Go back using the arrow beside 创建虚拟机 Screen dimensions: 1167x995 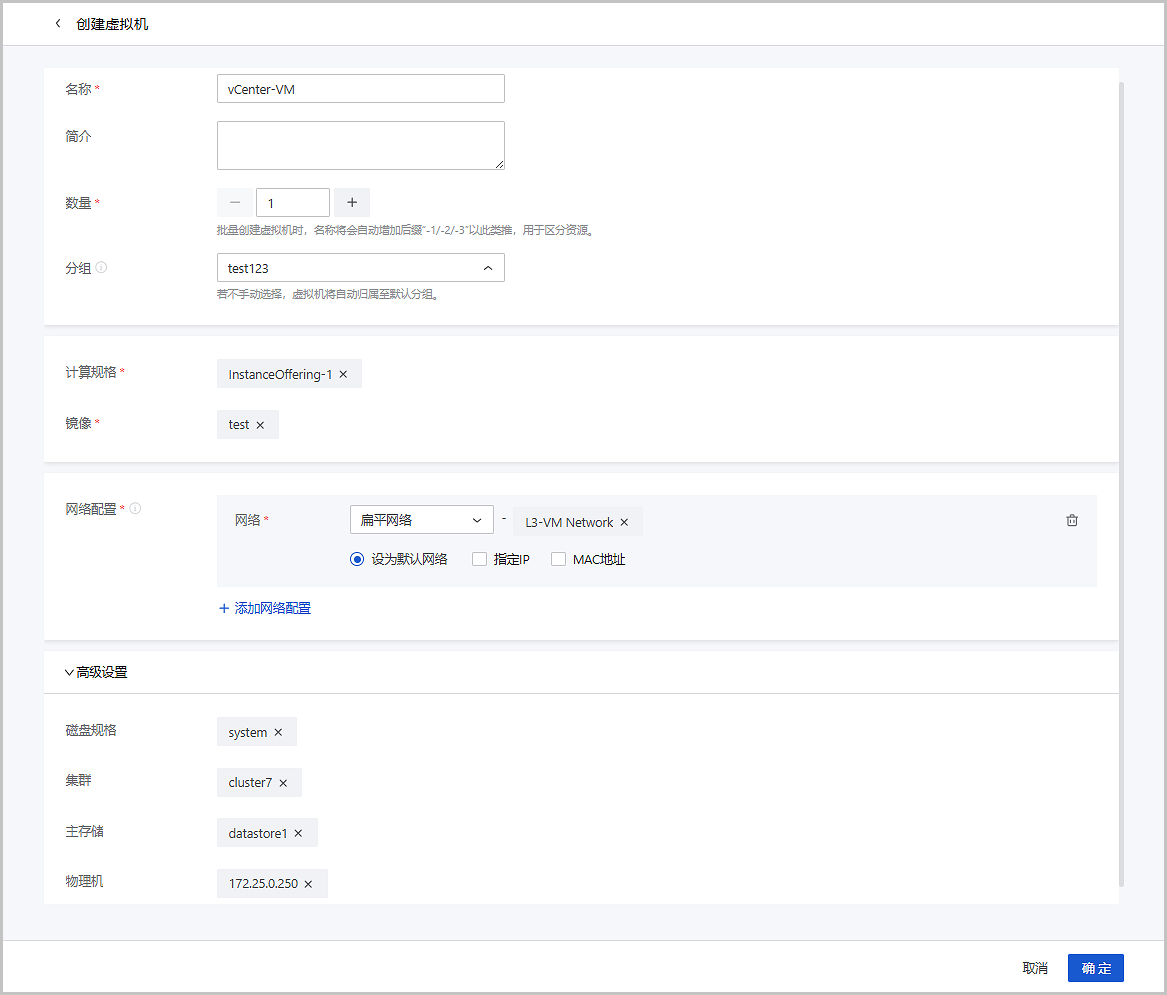click(58, 24)
